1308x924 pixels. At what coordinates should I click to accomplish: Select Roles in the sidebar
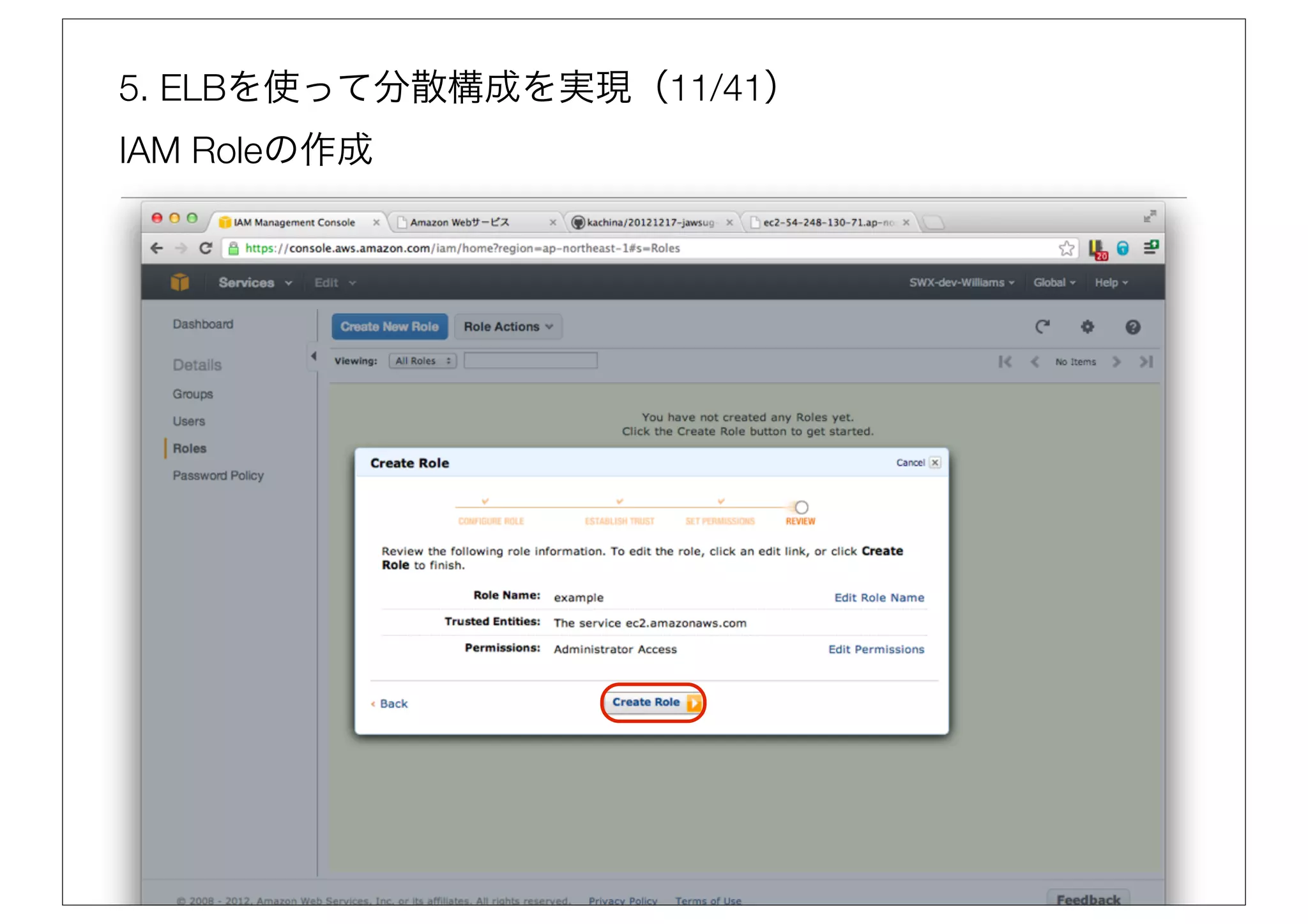(x=190, y=448)
